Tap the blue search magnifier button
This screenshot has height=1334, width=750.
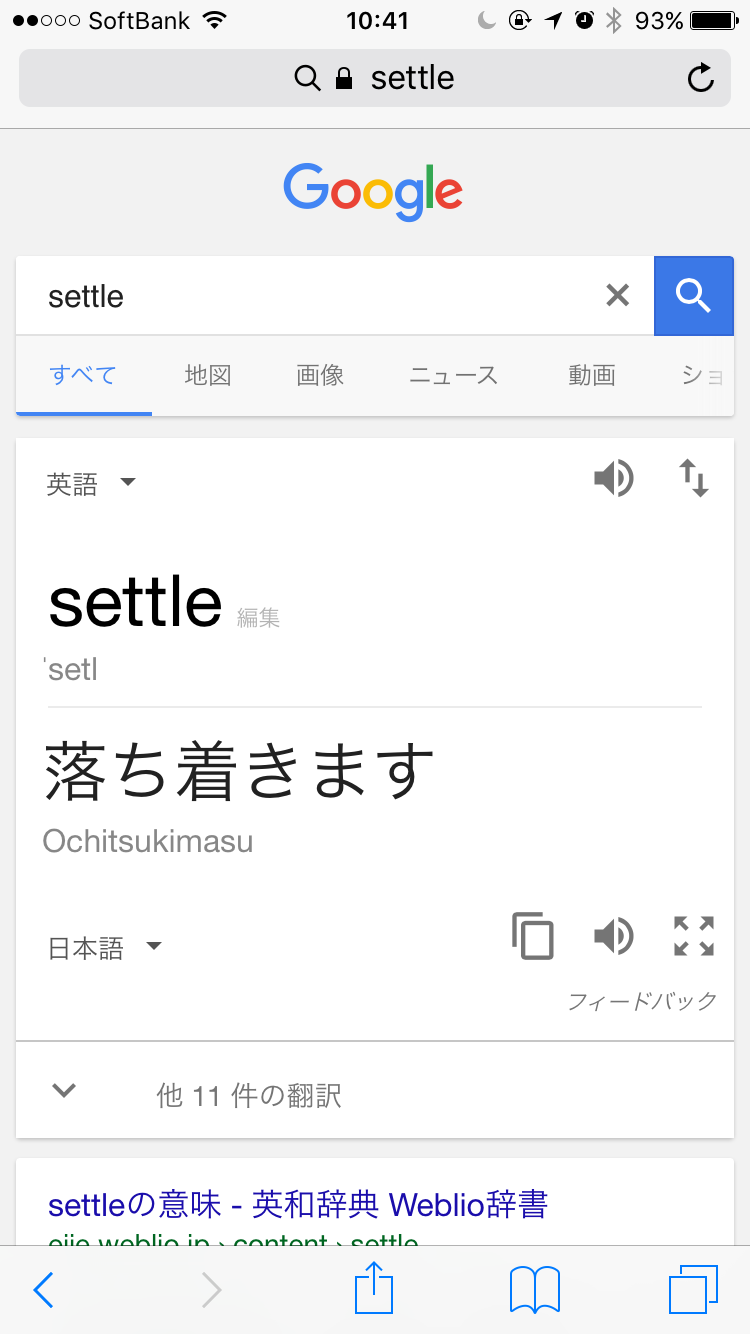(x=693, y=296)
